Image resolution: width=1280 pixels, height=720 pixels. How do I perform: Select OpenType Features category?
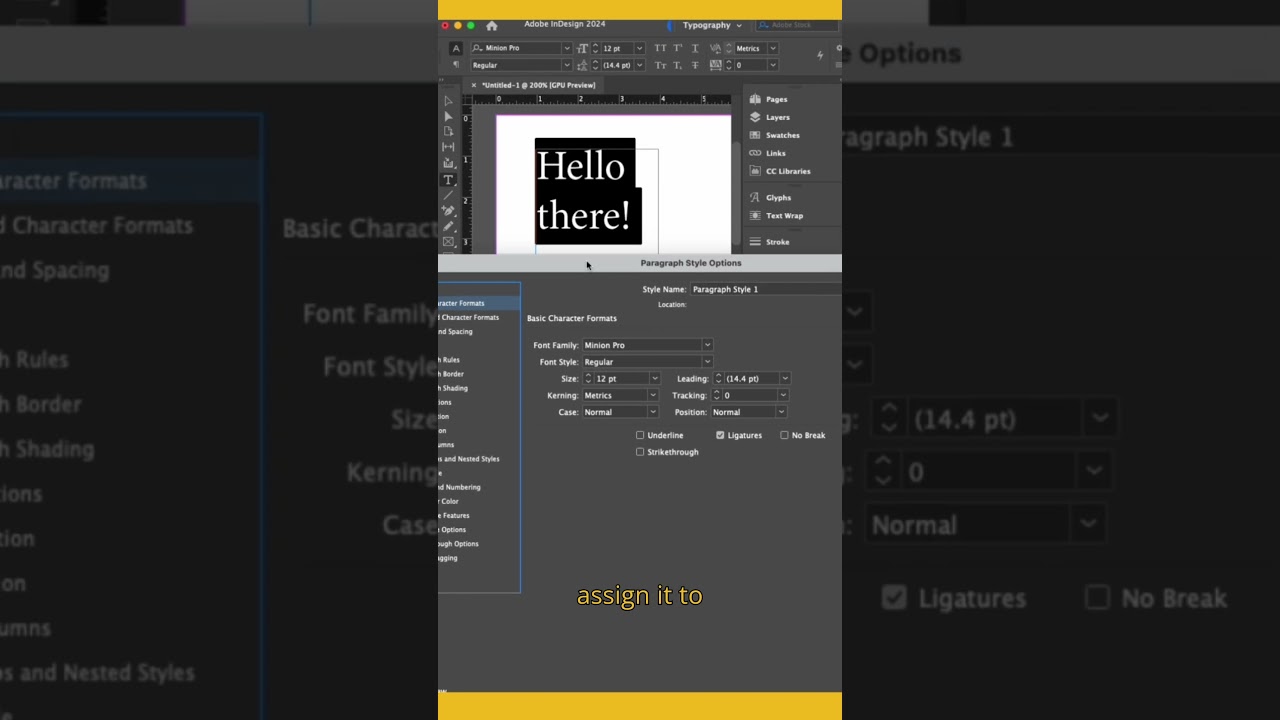click(x=479, y=515)
